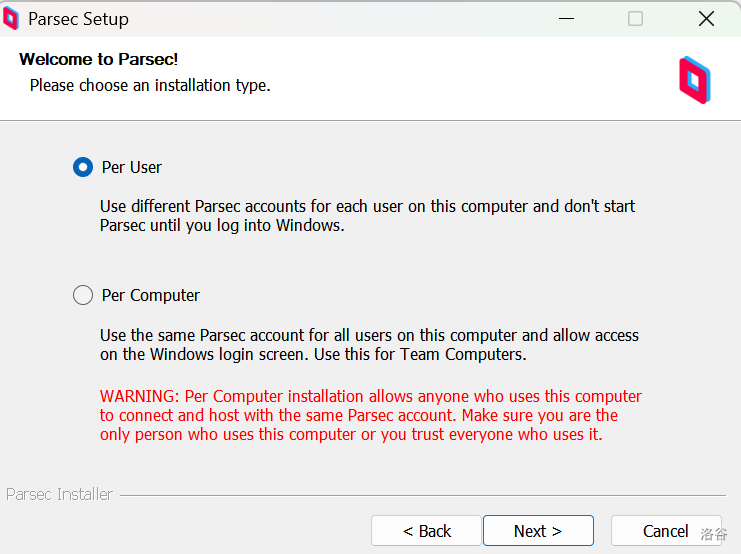Click the "Welcome to Parsec!" heading
Image resolution: width=741 pixels, height=554 pixels.
[x=98, y=60]
